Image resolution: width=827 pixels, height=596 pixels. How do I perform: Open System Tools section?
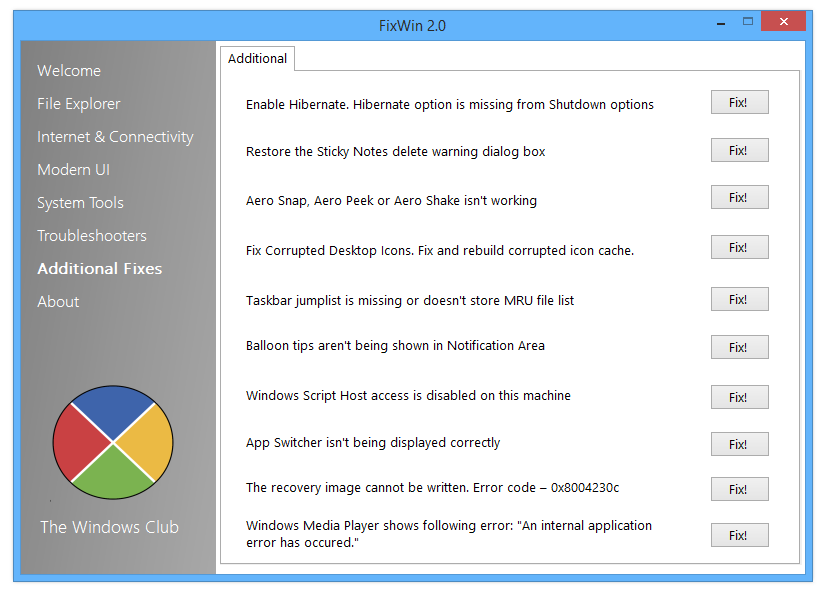click(x=80, y=203)
